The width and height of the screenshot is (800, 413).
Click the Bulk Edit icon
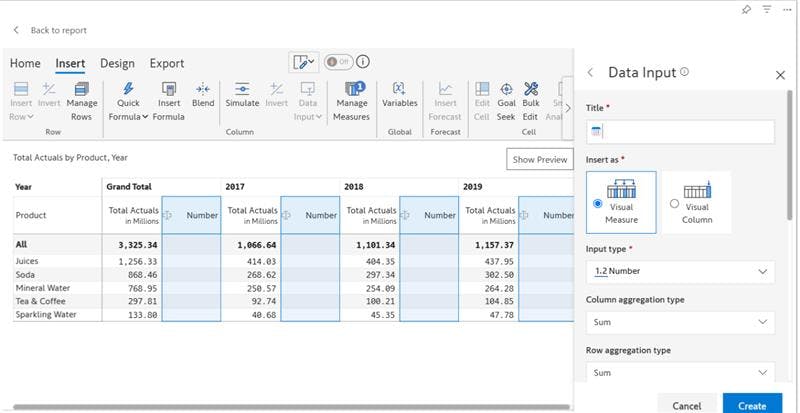click(531, 90)
